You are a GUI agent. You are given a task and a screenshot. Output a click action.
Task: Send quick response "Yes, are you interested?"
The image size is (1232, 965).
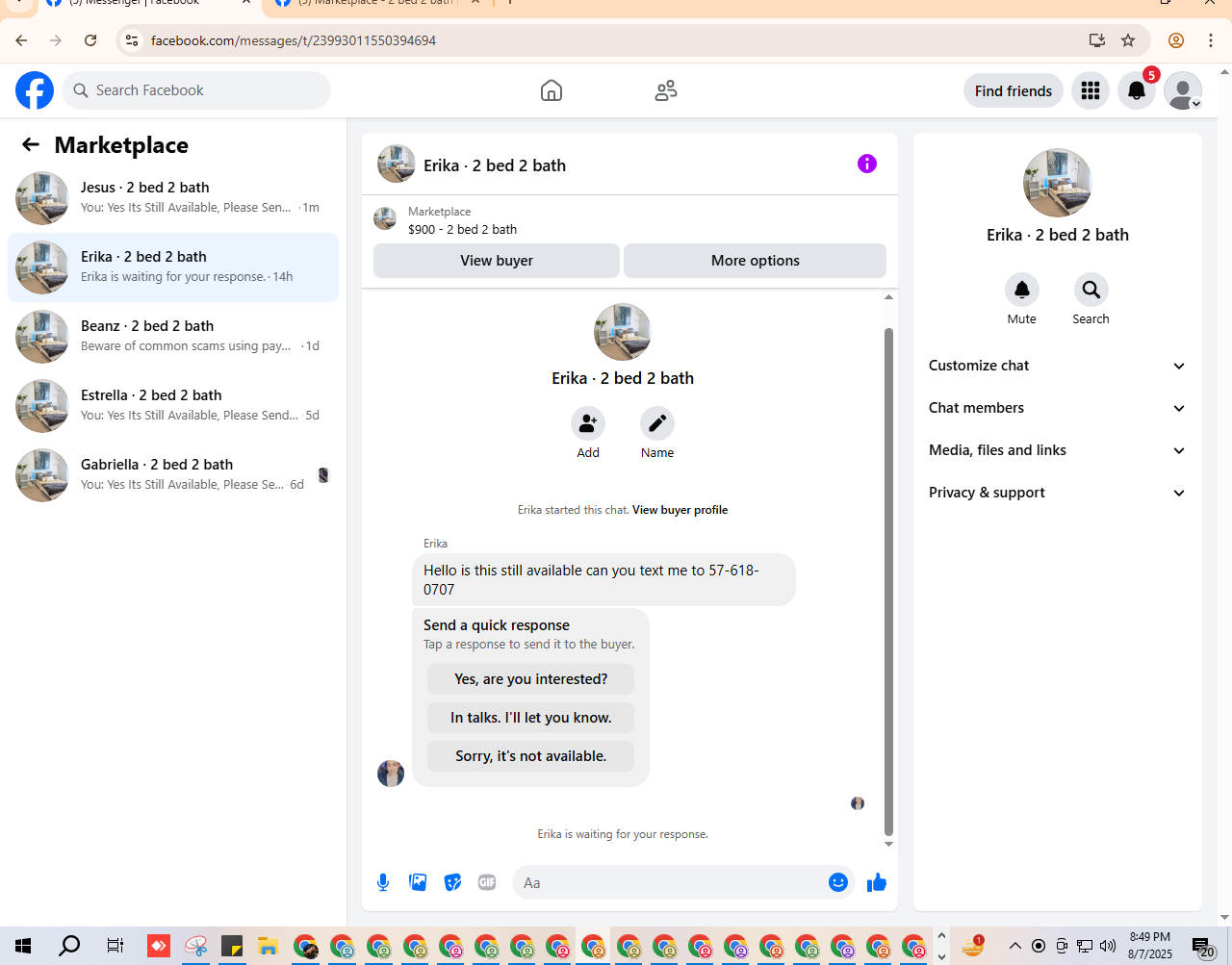tap(531, 679)
